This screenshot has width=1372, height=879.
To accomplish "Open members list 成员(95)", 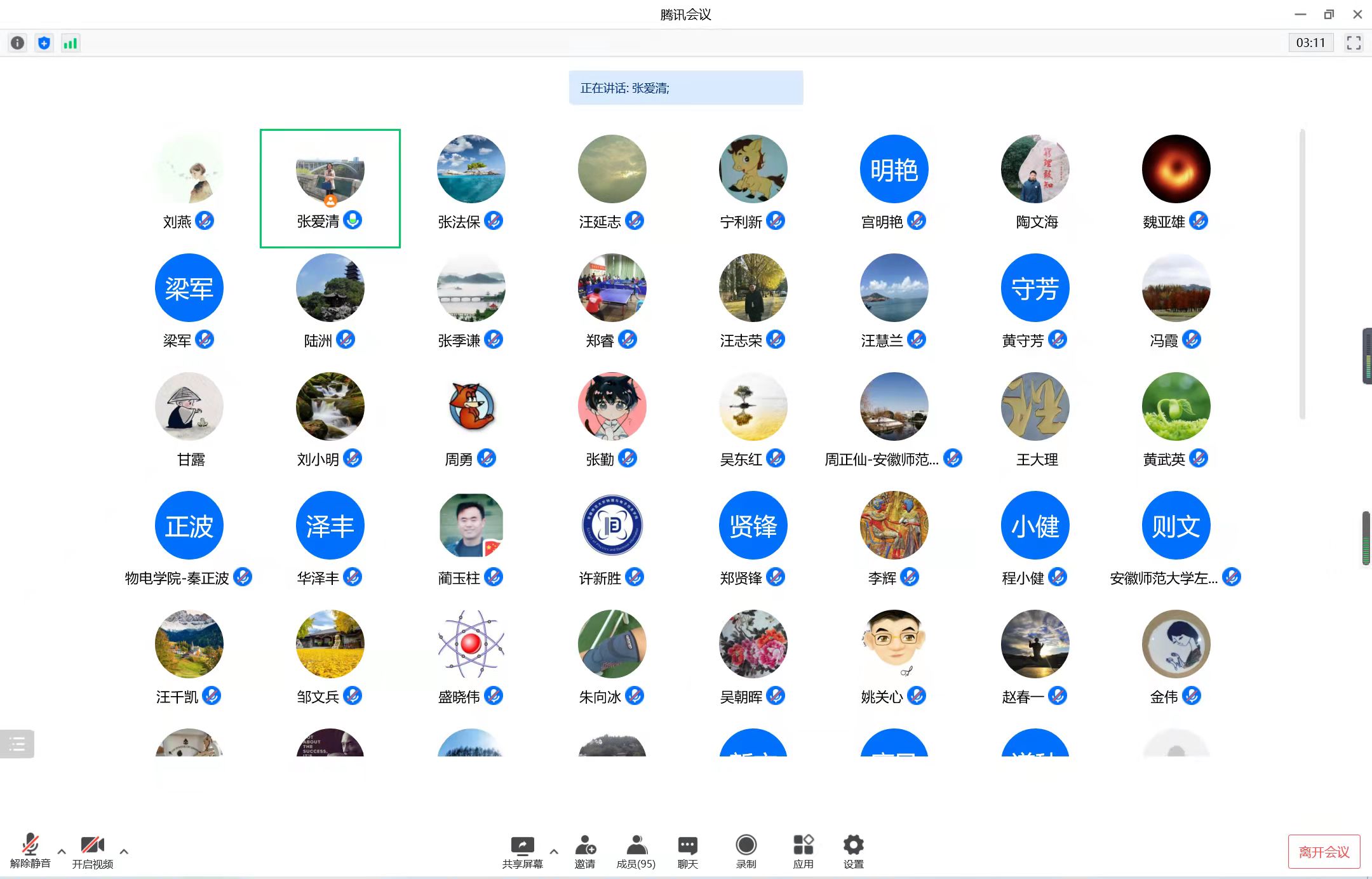I will click(x=636, y=852).
